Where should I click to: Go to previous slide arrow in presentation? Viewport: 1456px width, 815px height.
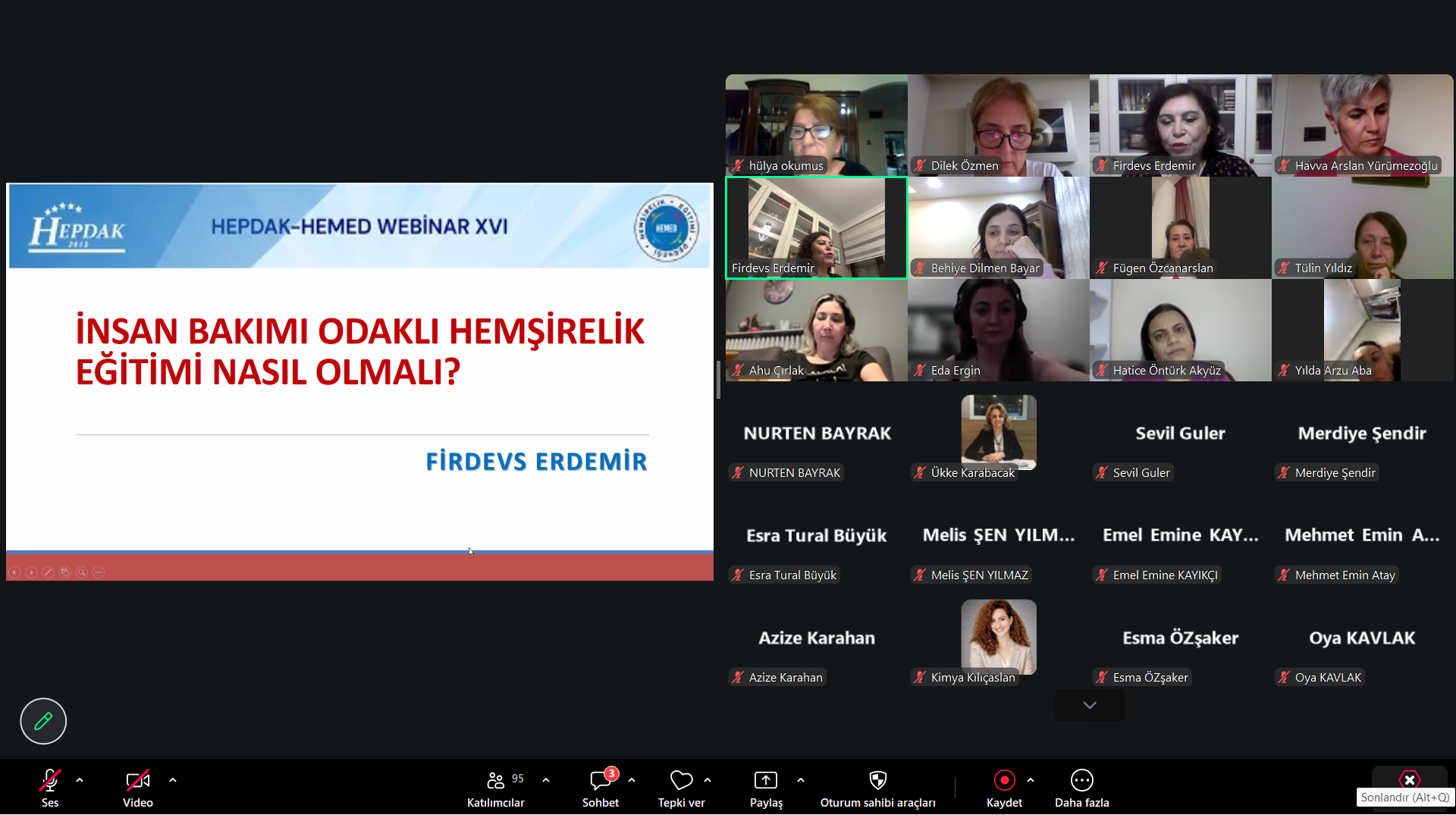pos(14,572)
